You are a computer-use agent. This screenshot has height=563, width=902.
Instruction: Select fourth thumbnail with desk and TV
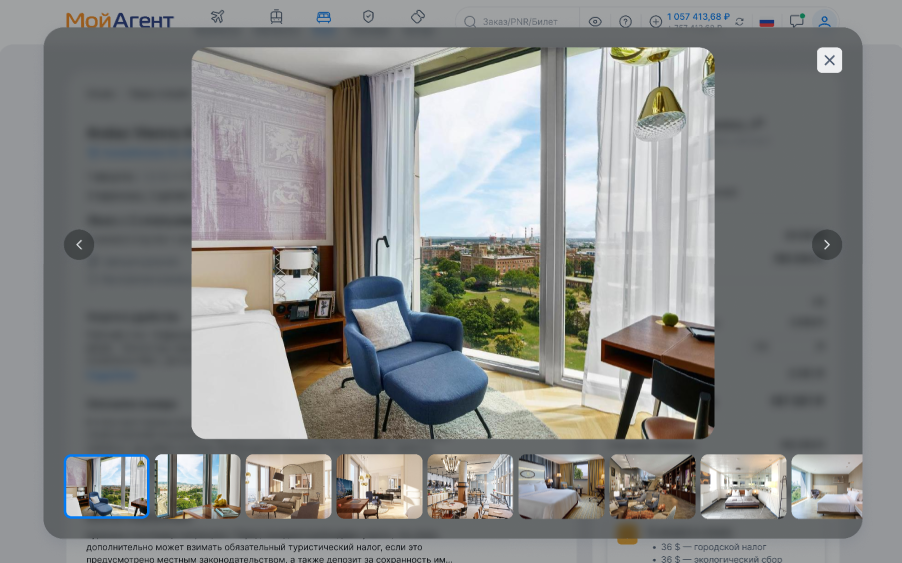coord(379,487)
